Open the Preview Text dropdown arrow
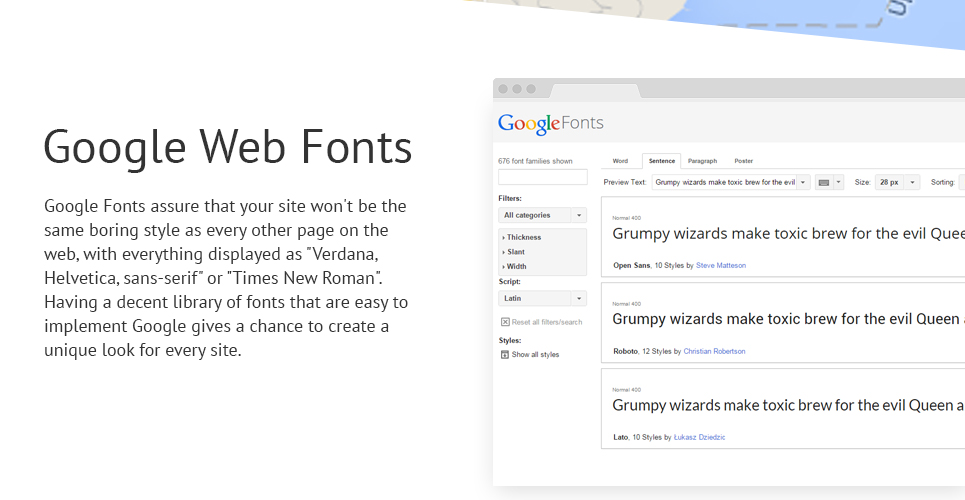 tap(803, 182)
